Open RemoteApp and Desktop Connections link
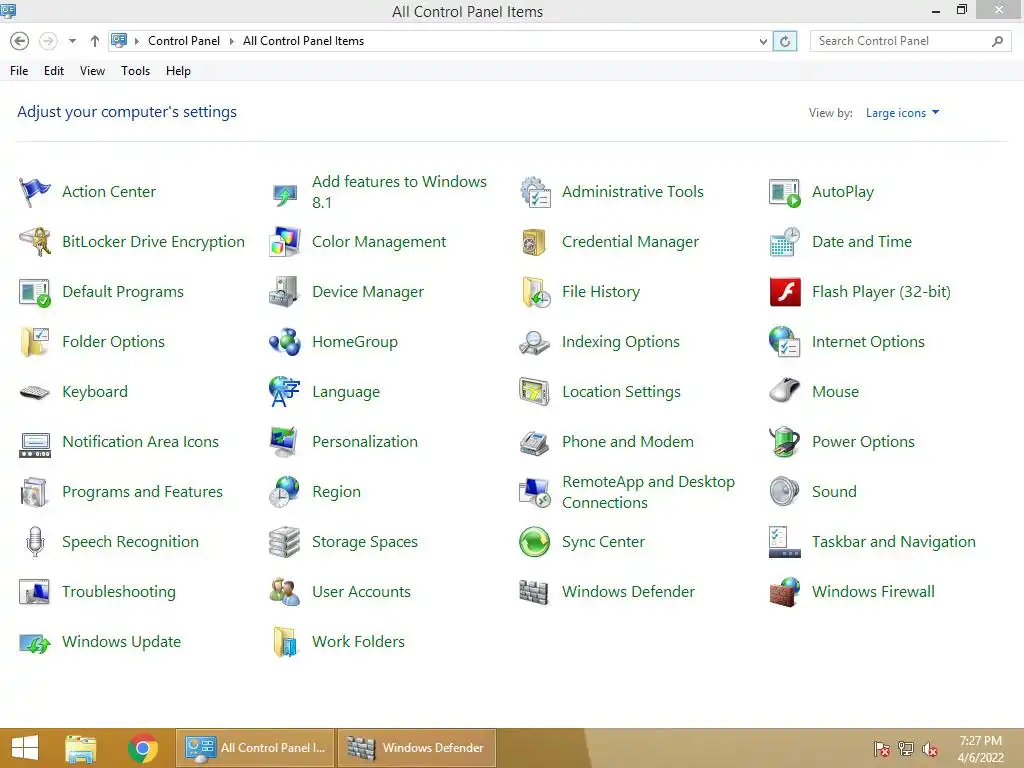Viewport: 1024px width, 768px height. click(648, 492)
